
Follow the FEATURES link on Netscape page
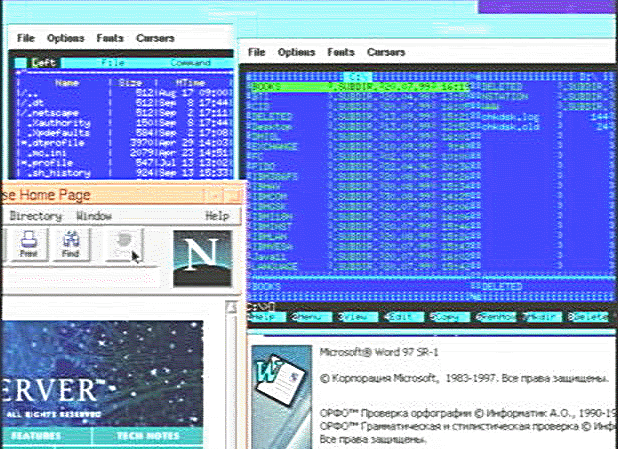point(36,436)
